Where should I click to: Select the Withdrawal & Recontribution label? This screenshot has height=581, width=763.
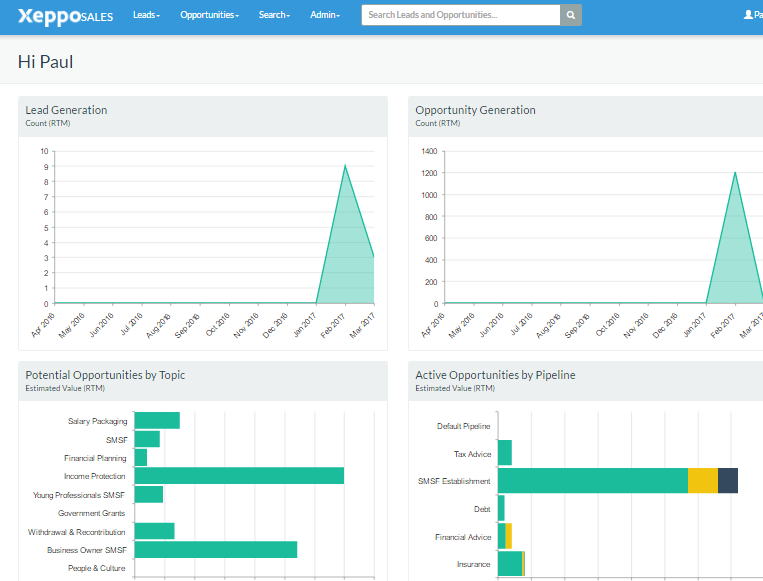click(77, 532)
